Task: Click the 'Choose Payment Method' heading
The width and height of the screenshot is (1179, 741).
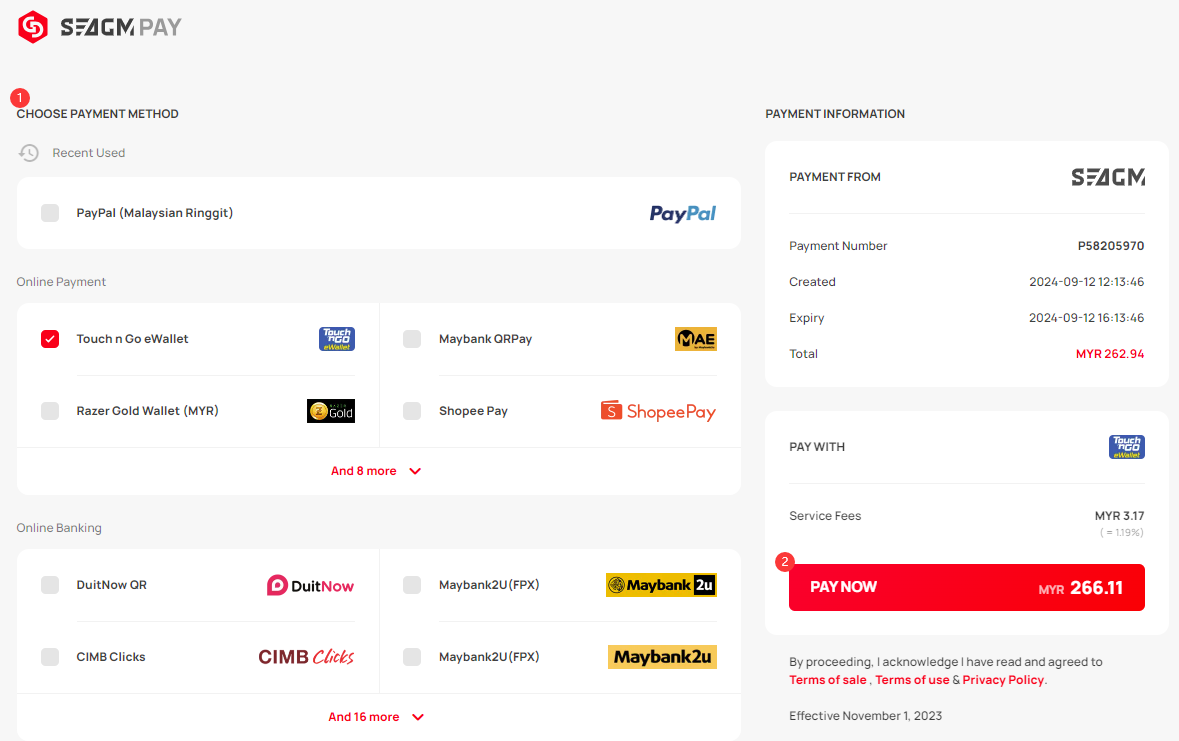Action: 98,114
